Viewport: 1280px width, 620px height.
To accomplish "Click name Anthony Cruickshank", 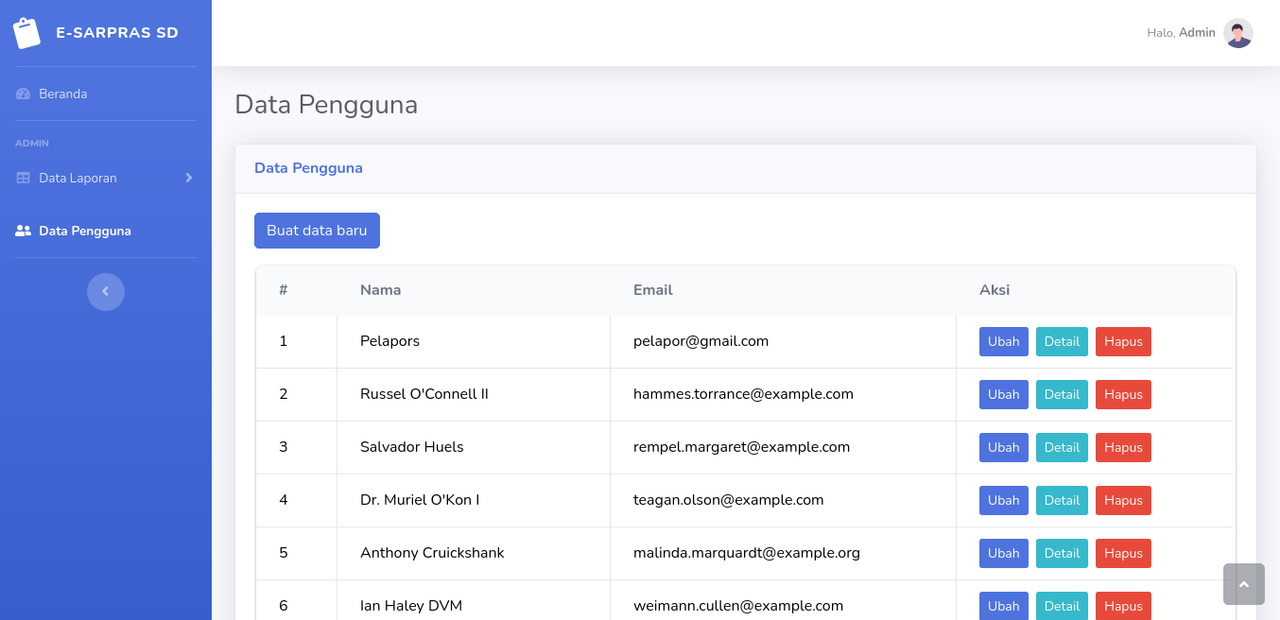I will point(432,553).
